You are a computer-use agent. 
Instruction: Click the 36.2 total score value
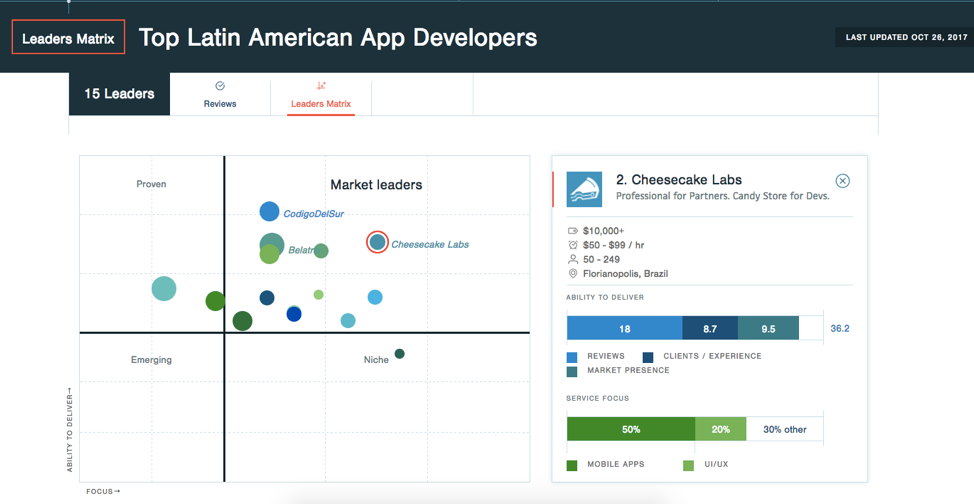point(840,329)
